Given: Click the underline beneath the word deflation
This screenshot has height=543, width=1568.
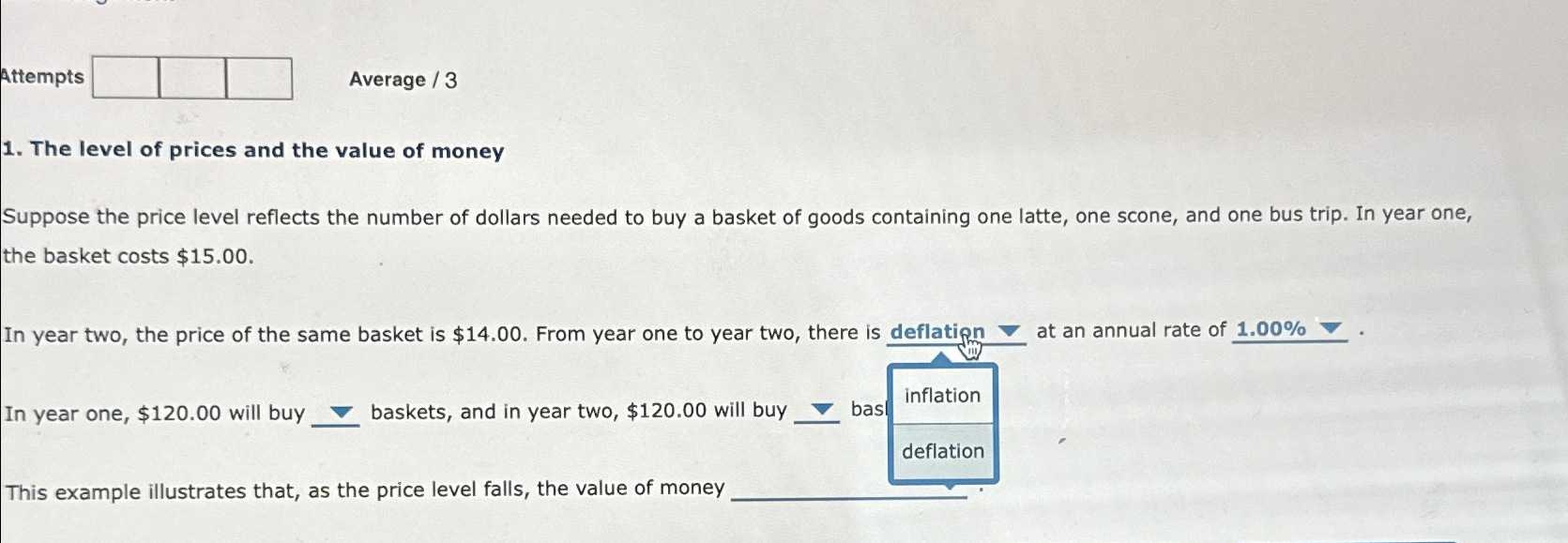Looking at the screenshot, I should coord(955,345).
